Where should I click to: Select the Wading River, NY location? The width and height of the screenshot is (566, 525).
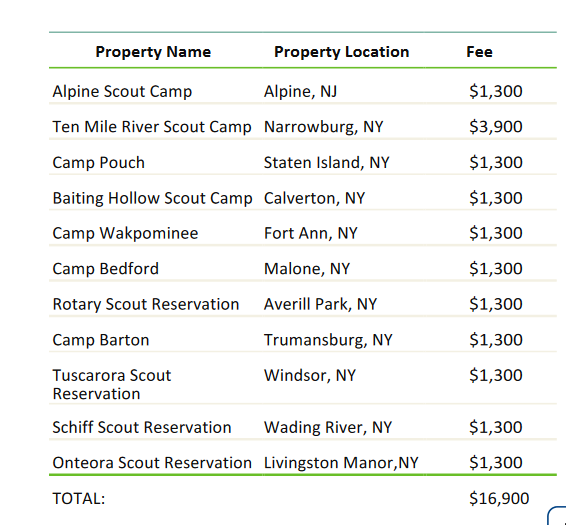click(x=328, y=427)
